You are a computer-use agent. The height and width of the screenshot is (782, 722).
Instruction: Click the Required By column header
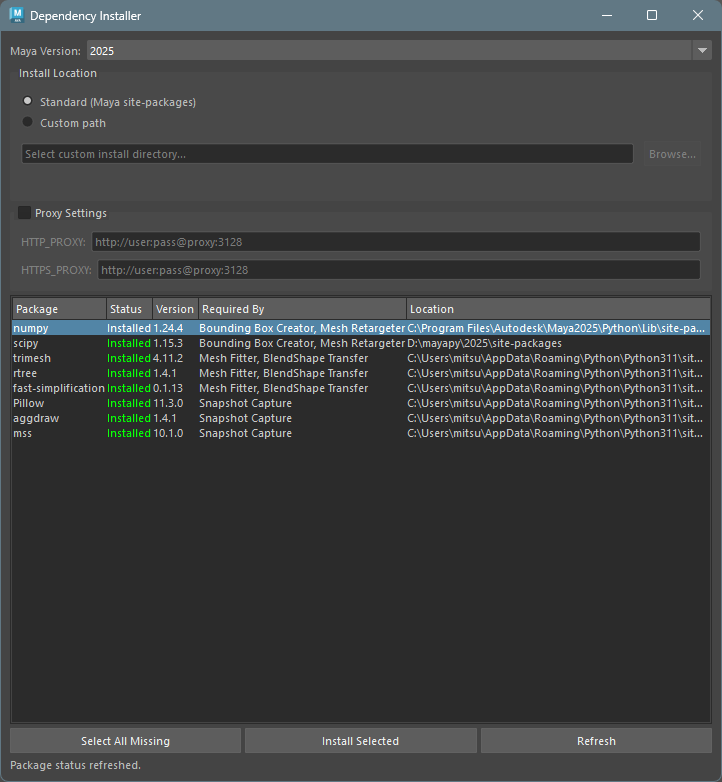[302, 309]
